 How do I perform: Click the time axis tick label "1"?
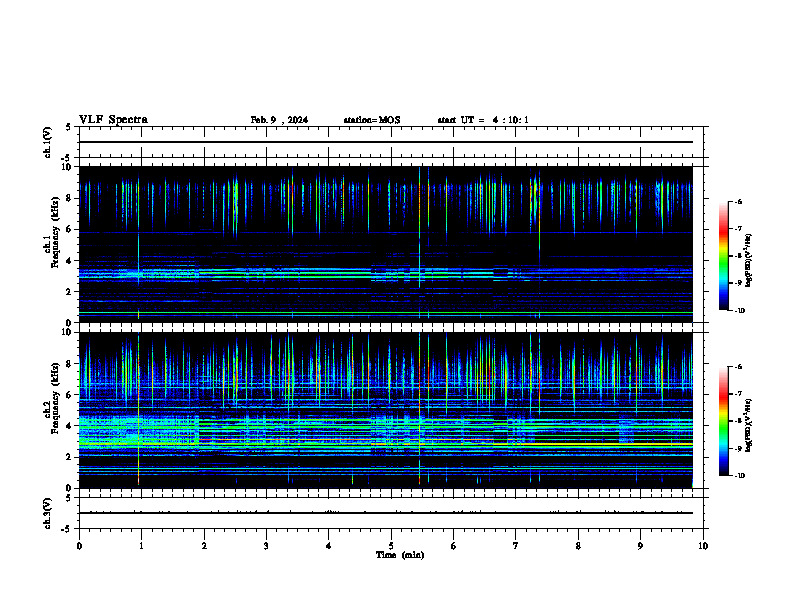[x=141, y=546]
